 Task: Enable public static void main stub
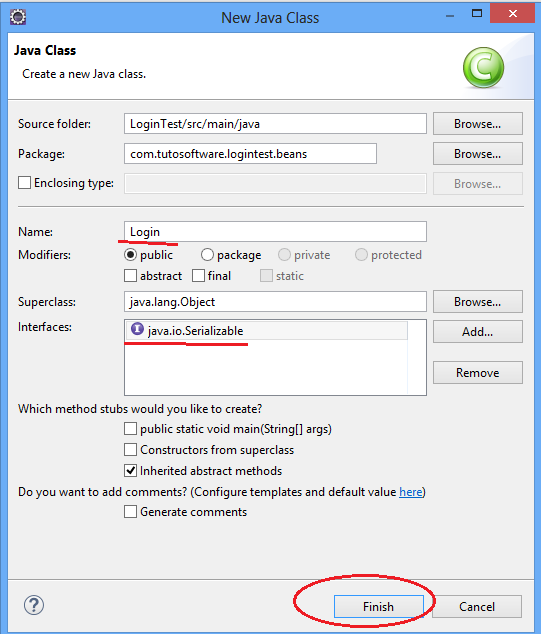(x=130, y=429)
